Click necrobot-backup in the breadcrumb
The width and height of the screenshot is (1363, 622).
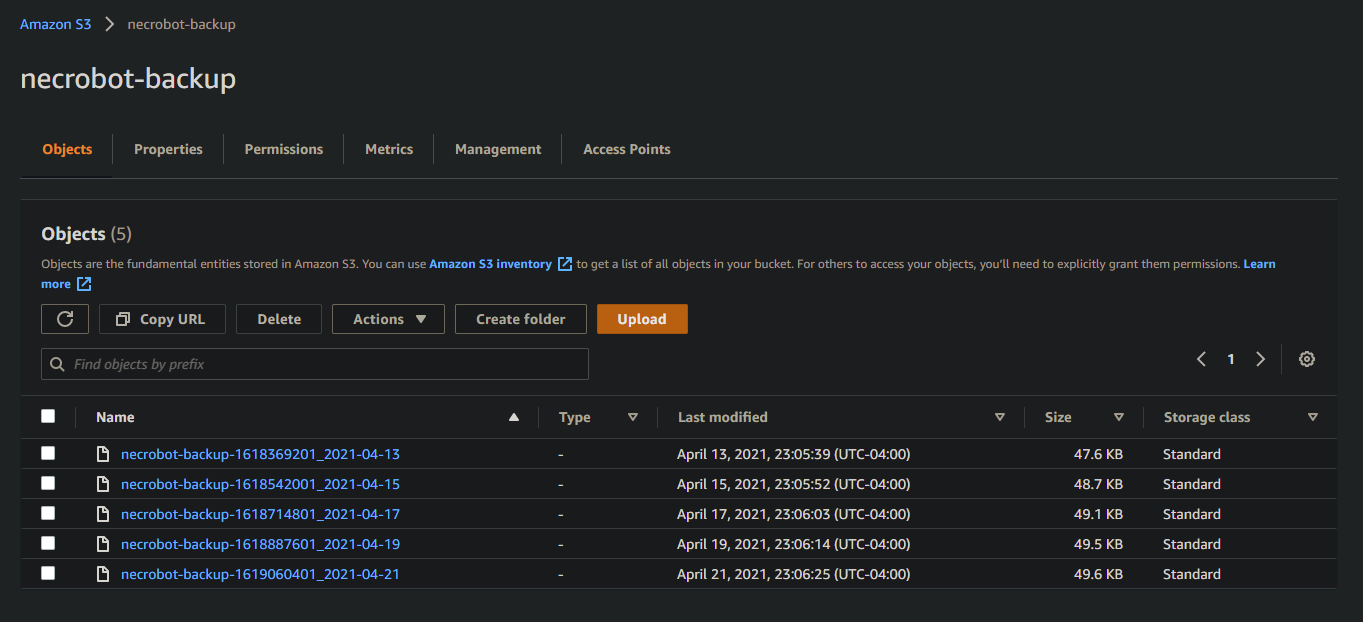pyautogui.click(x=182, y=24)
